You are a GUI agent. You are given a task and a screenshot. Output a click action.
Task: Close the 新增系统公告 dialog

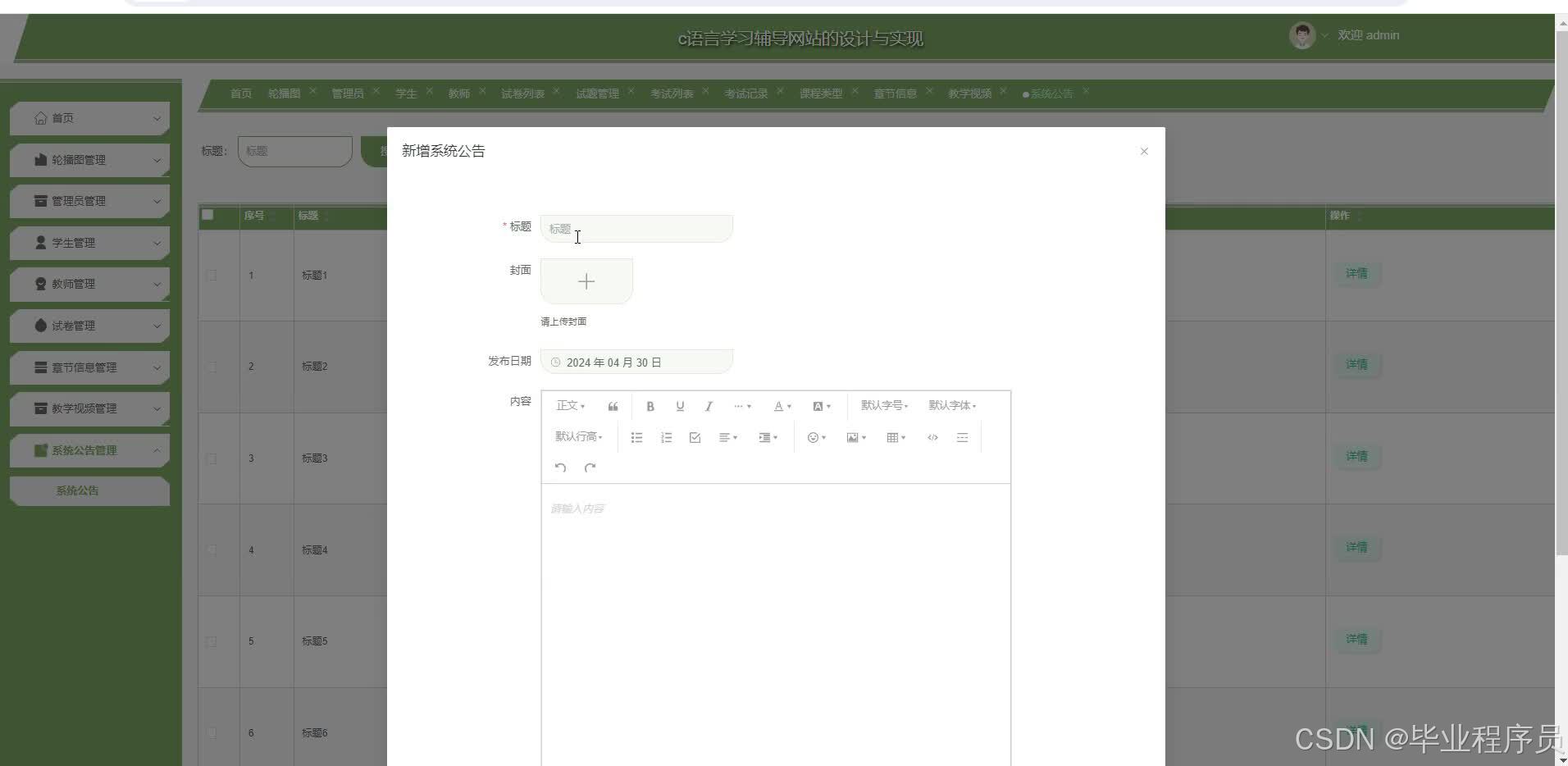(x=1144, y=152)
